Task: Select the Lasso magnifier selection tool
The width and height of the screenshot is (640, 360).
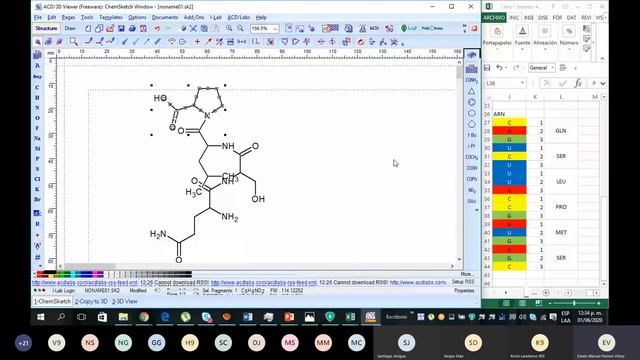Action: 73,42
